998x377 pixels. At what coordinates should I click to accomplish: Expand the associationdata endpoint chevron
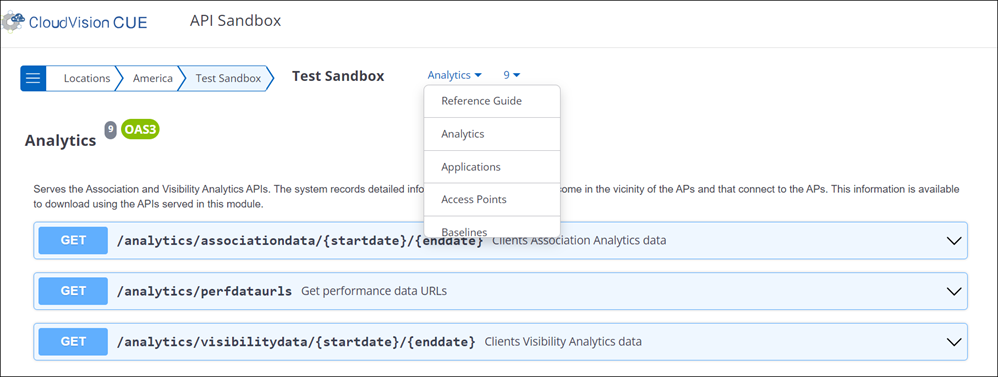tap(953, 241)
